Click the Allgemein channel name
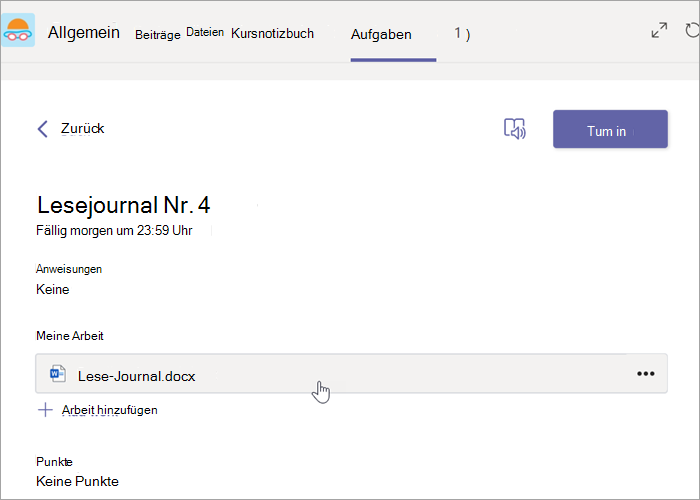The image size is (700, 500). click(84, 32)
